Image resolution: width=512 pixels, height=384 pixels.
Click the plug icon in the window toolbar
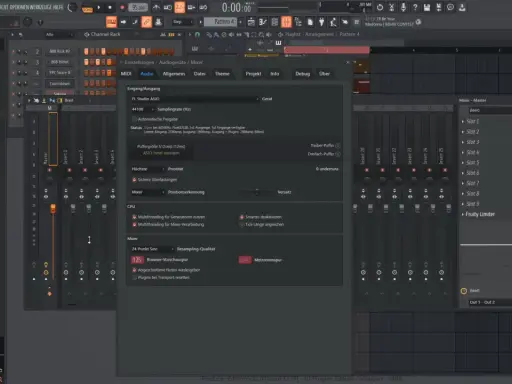pyautogui.click(x=321, y=22)
